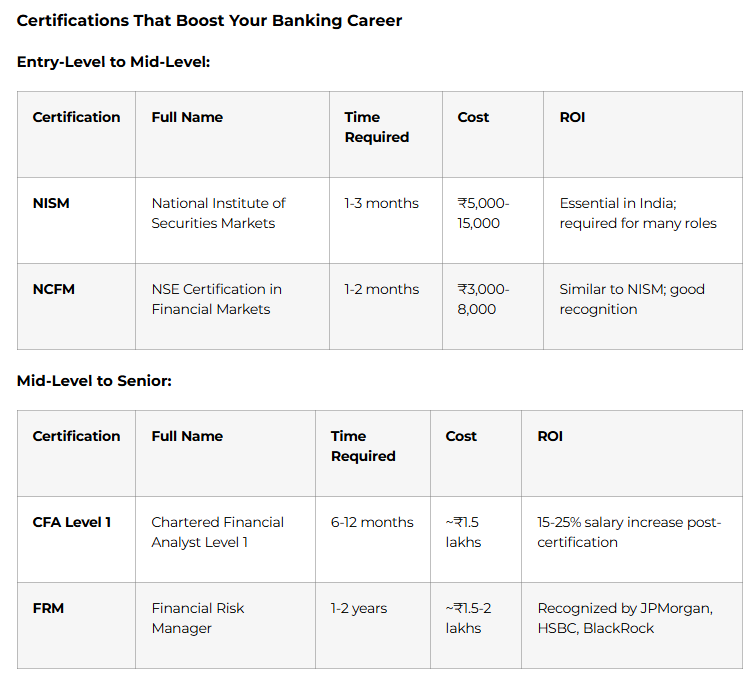Screen dimensions: 749x677
Task: Select "Chartered Financial Analyst Level 1" cell
Action: (217, 532)
